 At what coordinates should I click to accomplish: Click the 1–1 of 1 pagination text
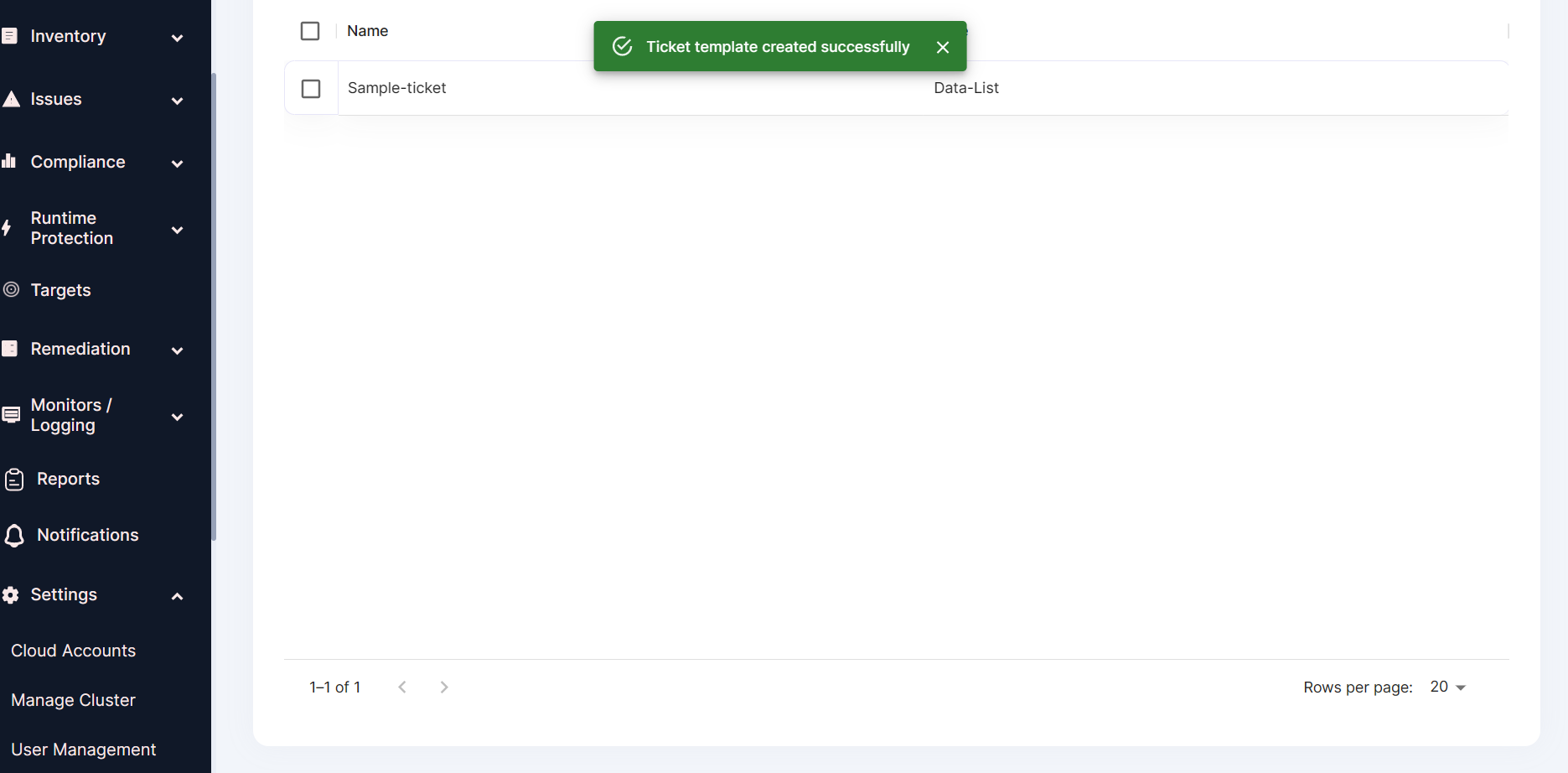[334, 687]
